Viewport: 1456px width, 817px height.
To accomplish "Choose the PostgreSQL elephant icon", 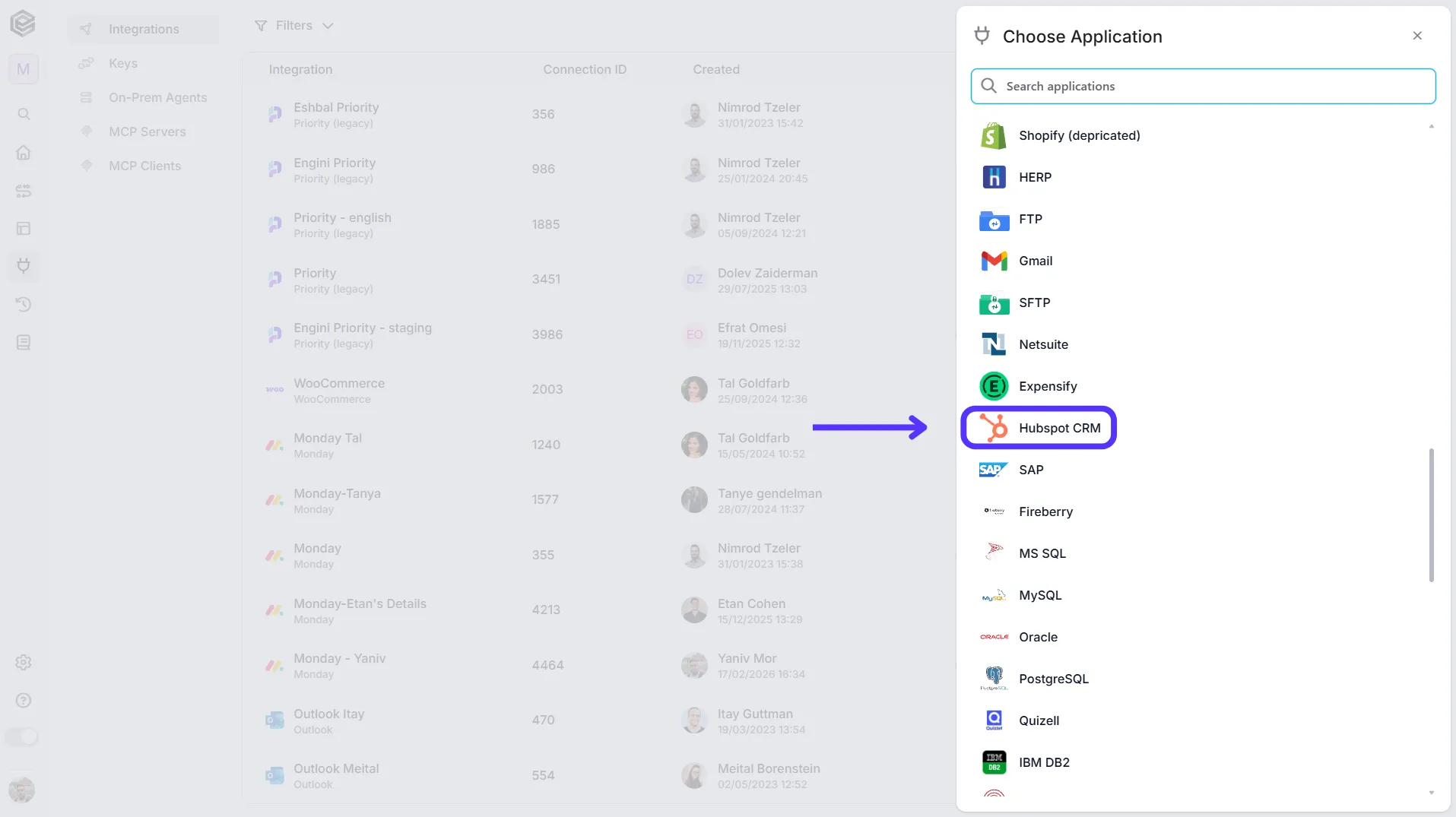I will pos(994,678).
